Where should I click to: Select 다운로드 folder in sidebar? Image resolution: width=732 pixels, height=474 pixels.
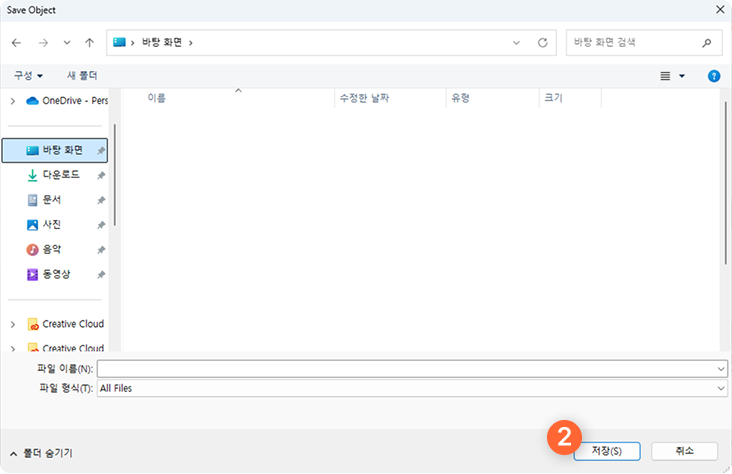click(60, 174)
